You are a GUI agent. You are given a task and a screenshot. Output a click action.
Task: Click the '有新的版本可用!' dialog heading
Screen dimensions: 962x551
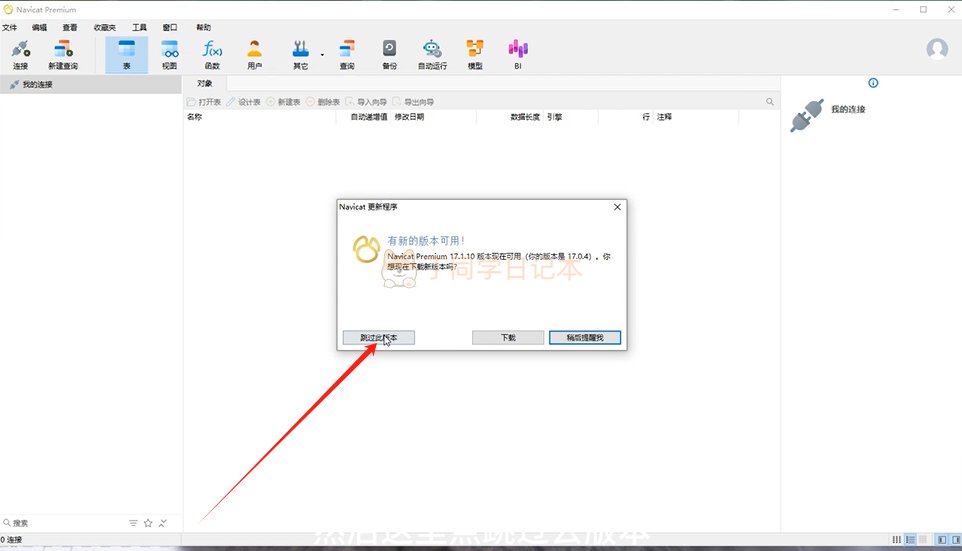pos(426,241)
